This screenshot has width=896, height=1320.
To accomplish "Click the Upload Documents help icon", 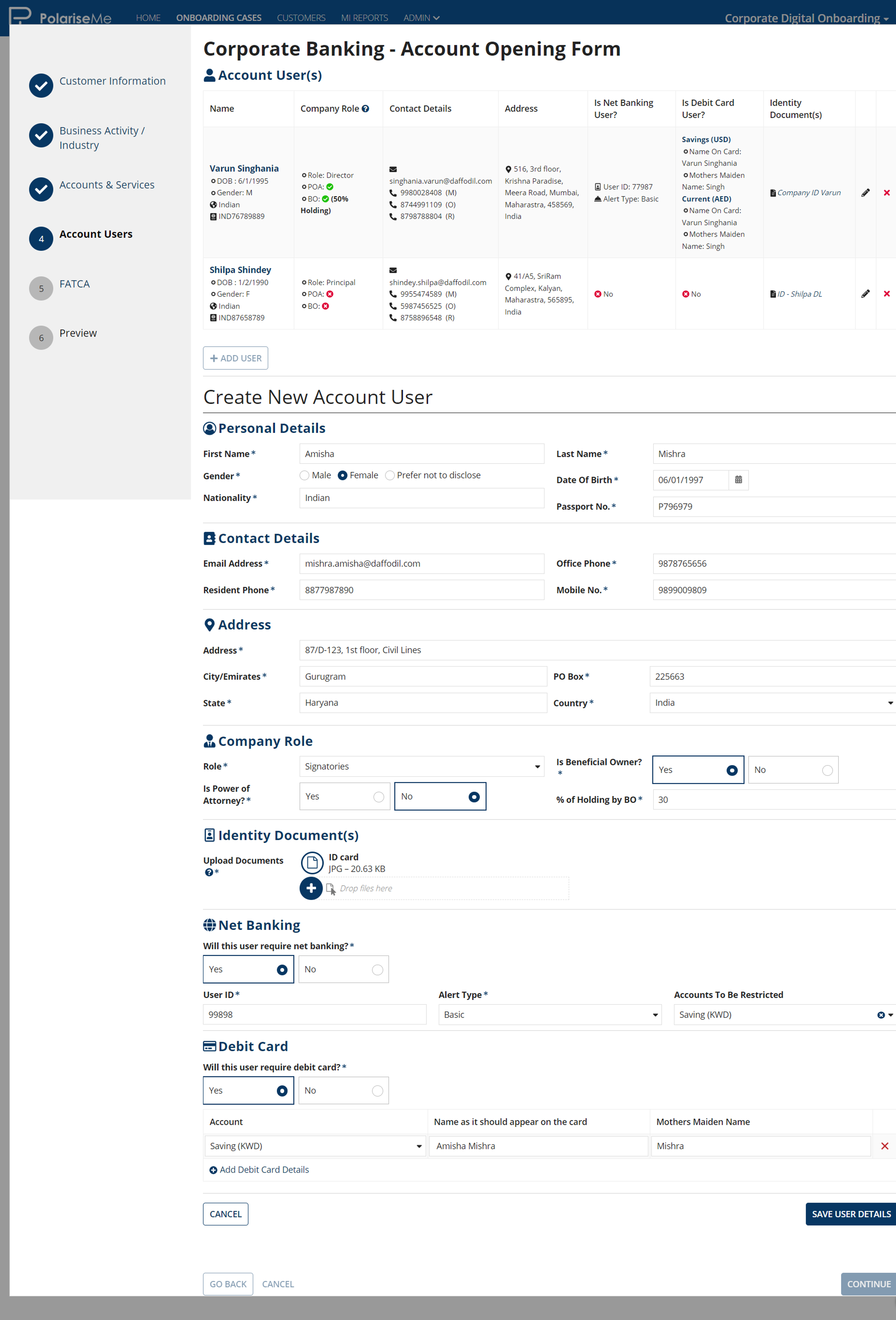I will tap(209, 873).
